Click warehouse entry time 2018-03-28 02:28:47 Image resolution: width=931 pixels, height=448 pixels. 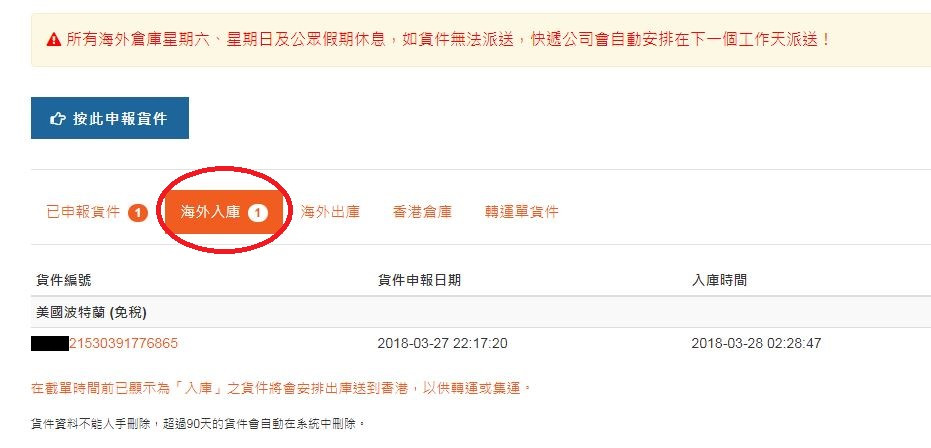pos(756,344)
